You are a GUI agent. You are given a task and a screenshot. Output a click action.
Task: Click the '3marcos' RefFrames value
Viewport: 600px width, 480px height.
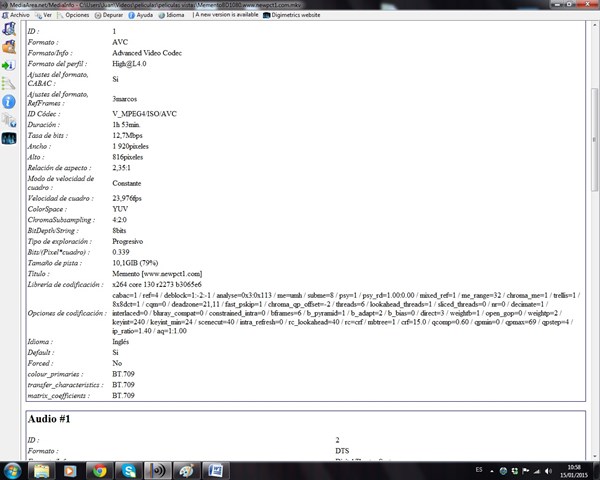[125, 99]
